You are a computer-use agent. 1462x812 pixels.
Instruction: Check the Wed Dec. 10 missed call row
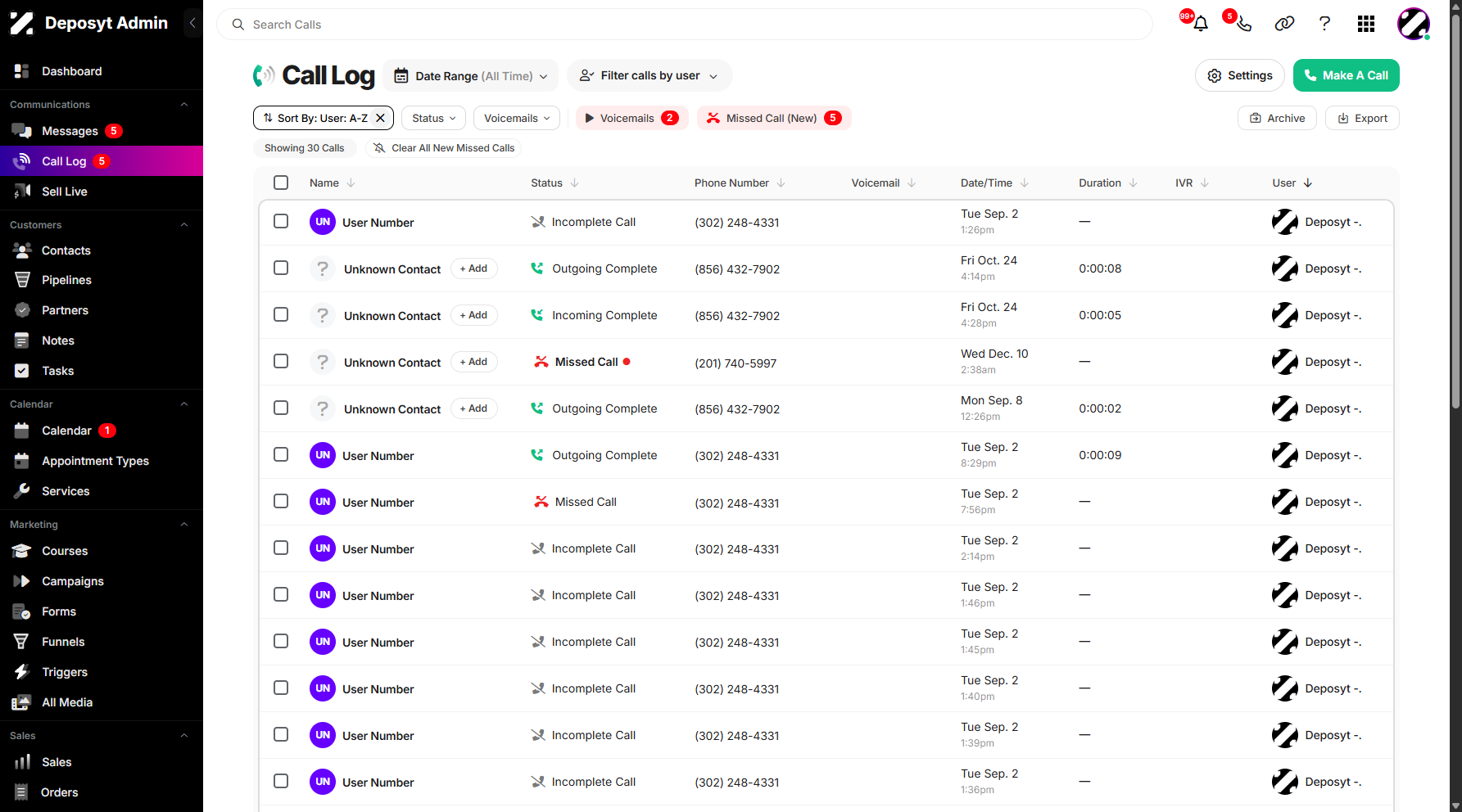tap(281, 361)
